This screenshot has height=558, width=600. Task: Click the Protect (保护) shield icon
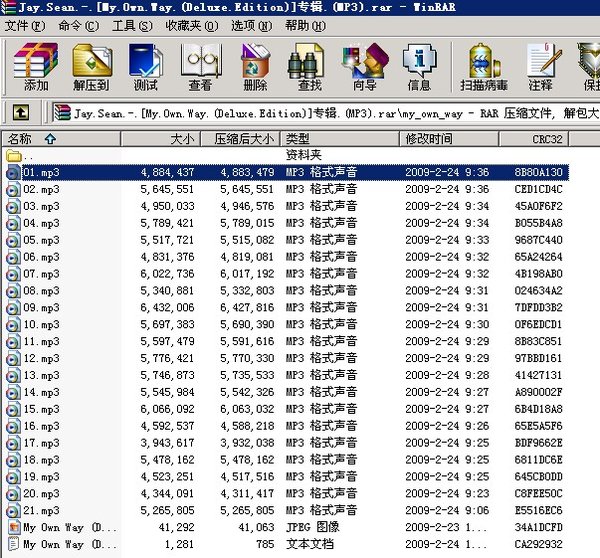(x=589, y=67)
